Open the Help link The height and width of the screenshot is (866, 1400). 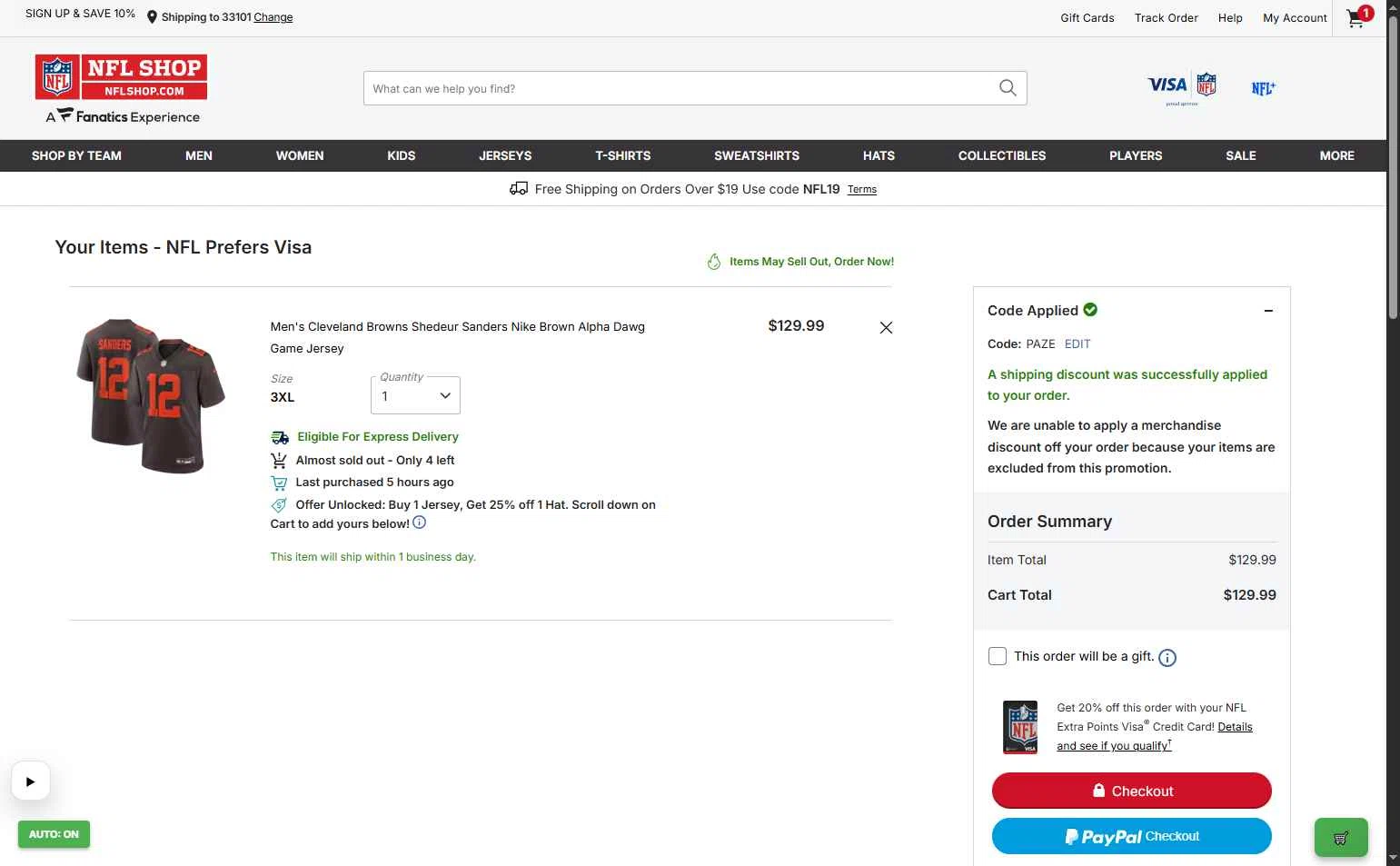point(1230,17)
